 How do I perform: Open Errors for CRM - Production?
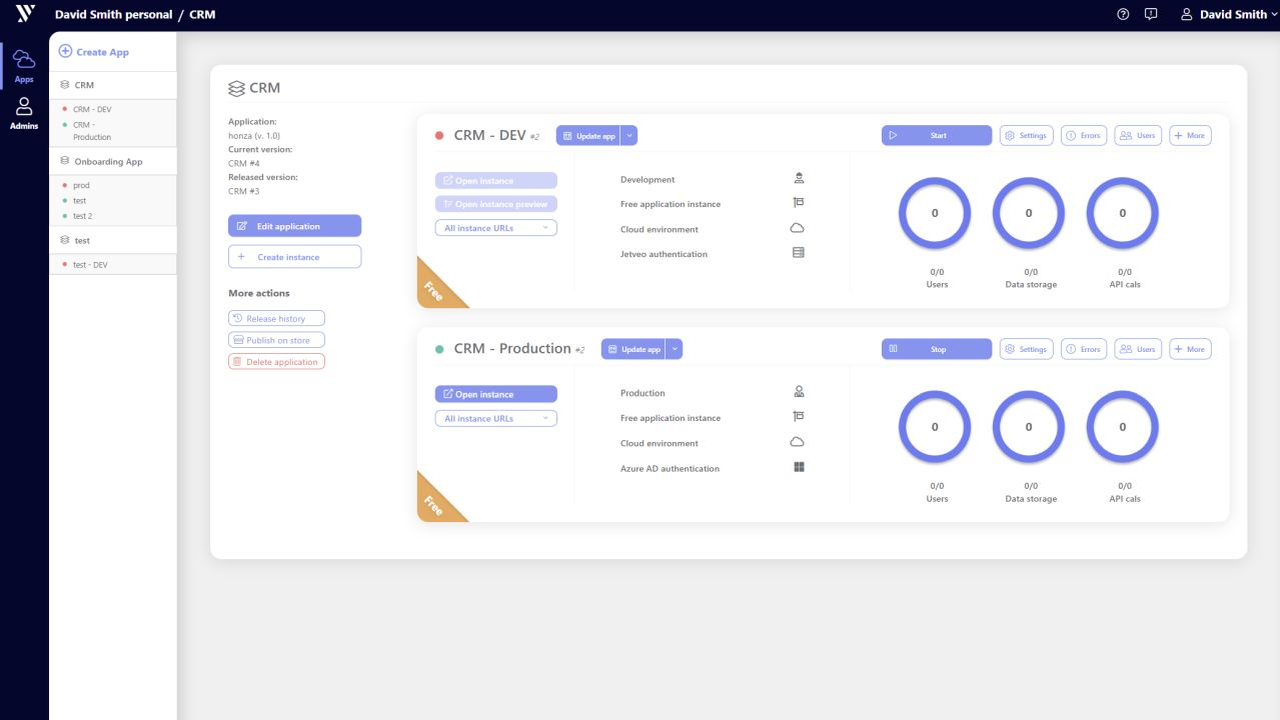point(1084,349)
